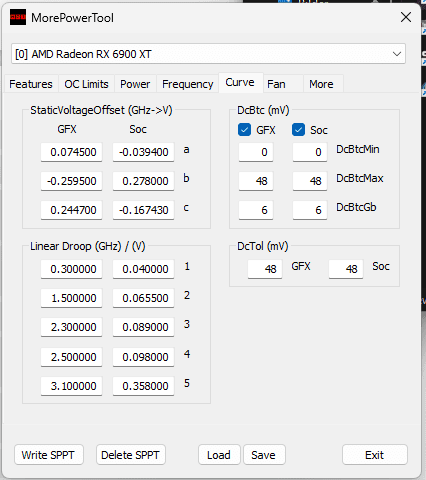Close the MorePowerTool window
Viewport: 426px width, 480px height.
point(406,17)
